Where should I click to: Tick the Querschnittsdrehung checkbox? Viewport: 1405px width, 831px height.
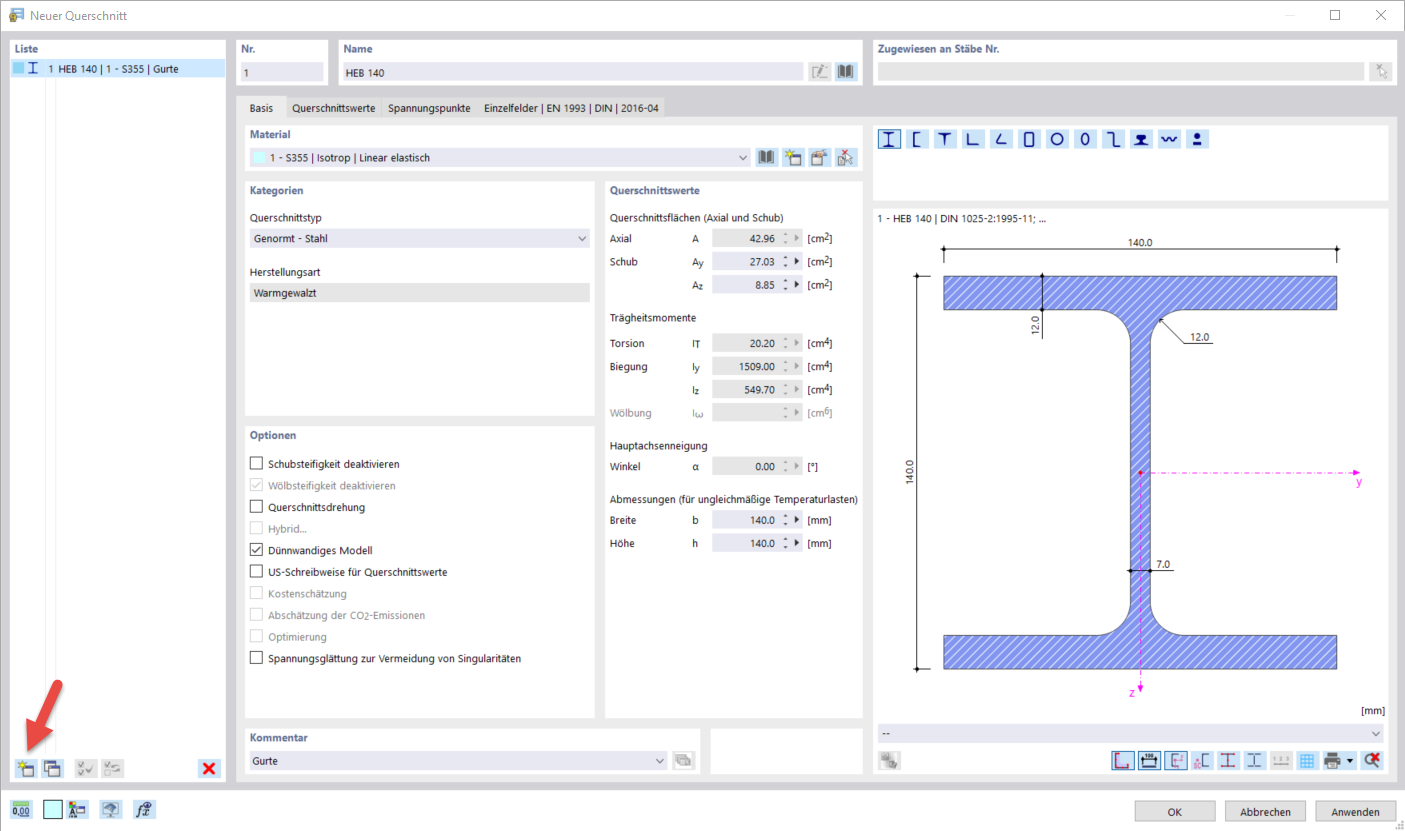257,507
